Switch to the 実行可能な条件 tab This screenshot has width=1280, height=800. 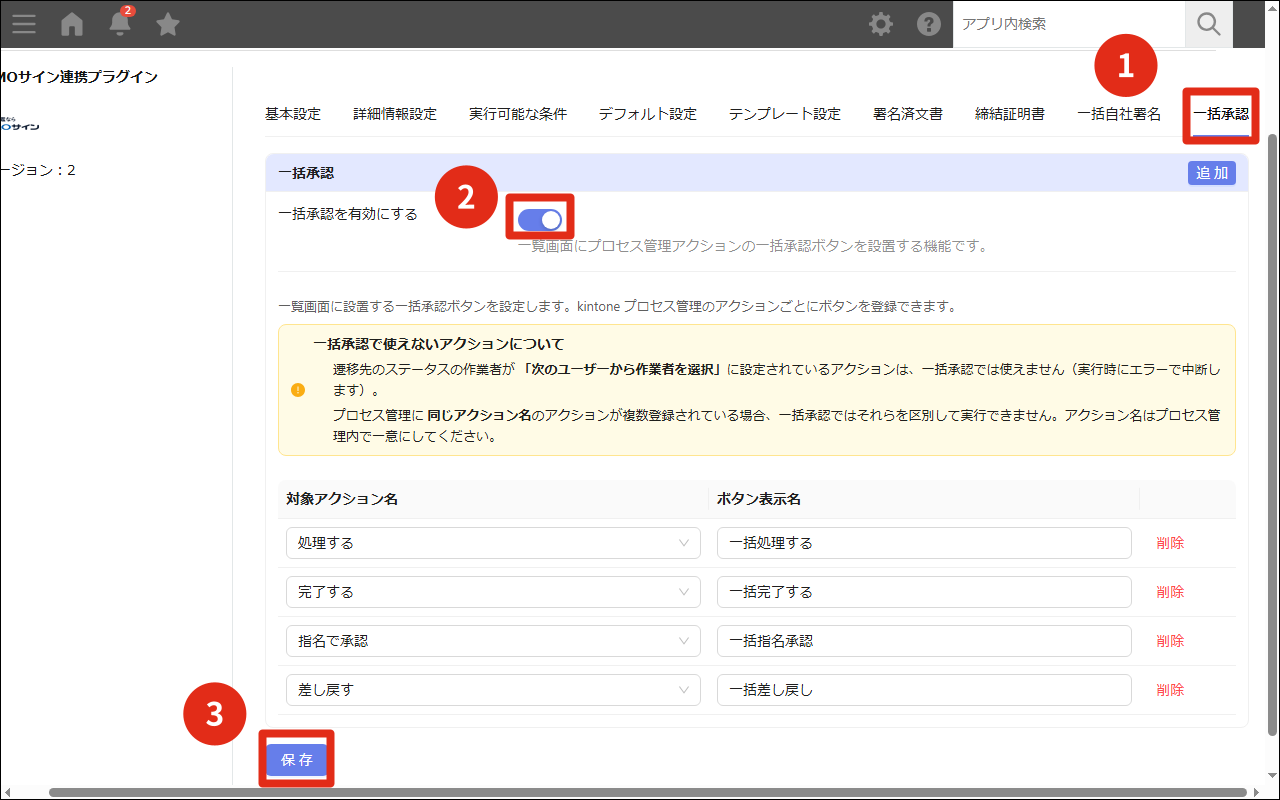pyautogui.click(x=518, y=114)
